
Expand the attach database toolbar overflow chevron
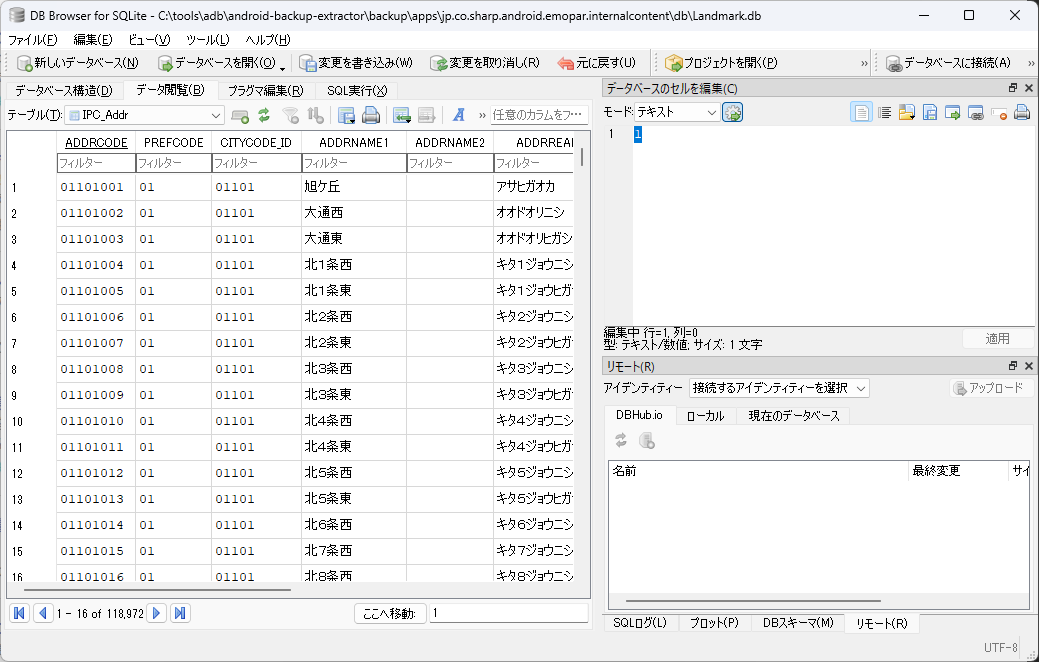[1032, 63]
